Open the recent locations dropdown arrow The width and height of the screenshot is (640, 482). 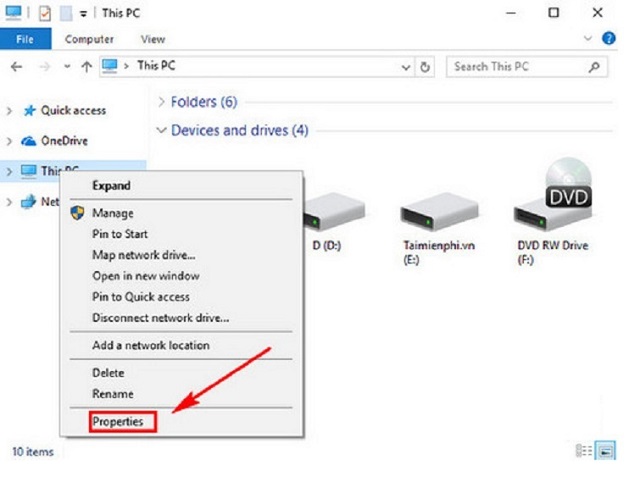coord(67,67)
